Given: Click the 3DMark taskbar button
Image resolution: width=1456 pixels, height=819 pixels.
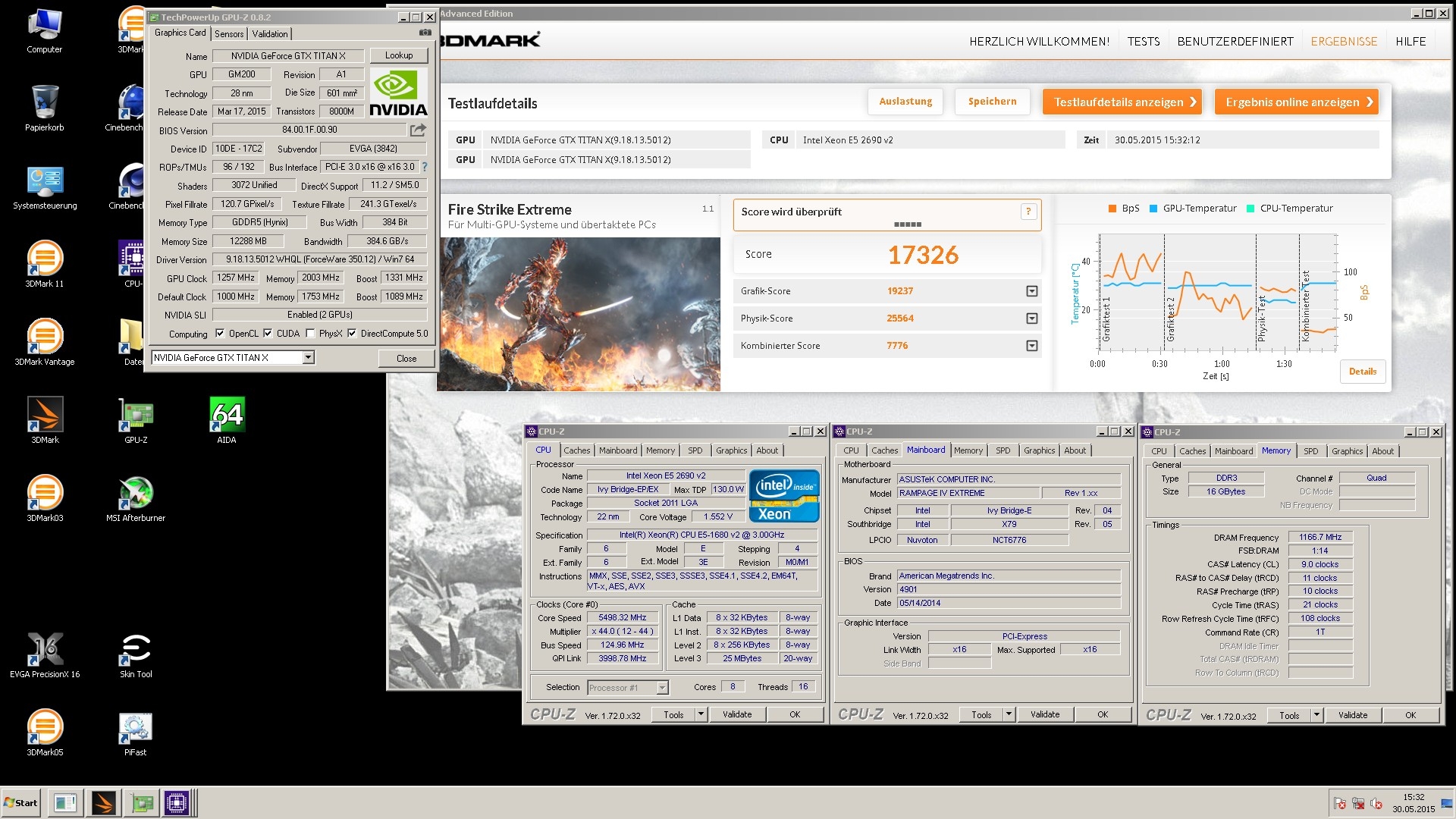Looking at the screenshot, I should click(103, 802).
